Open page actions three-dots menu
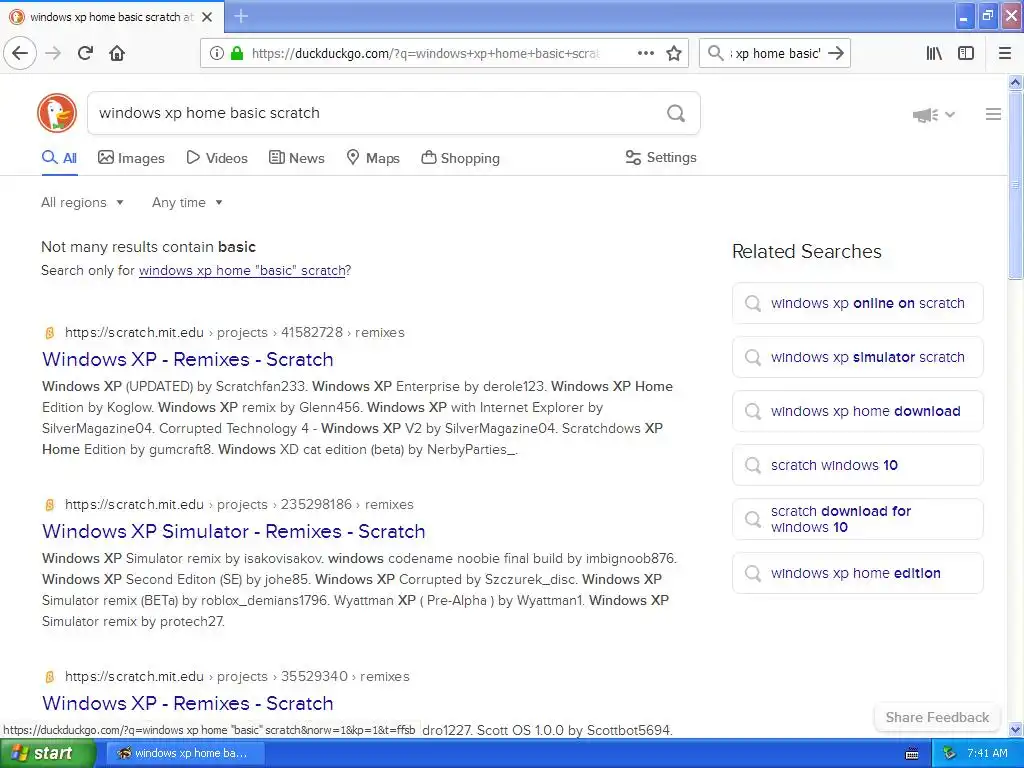Viewport: 1024px width, 768px height. click(645, 53)
